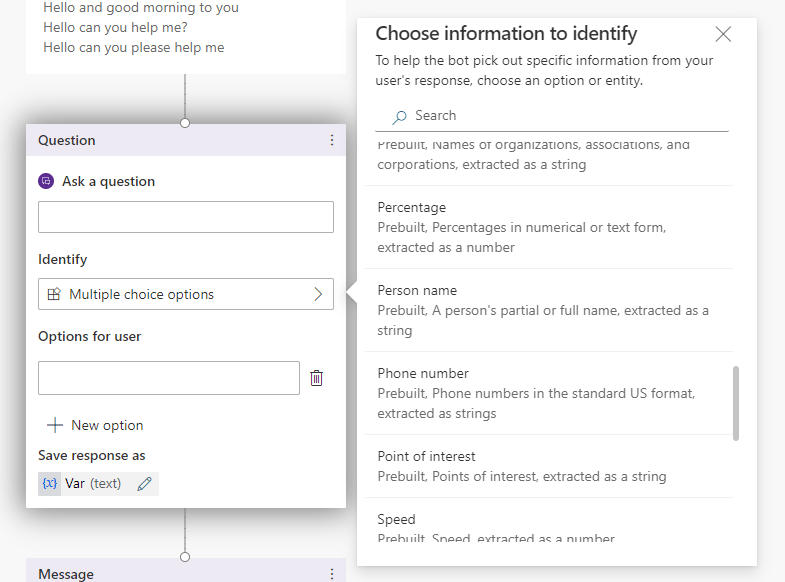Click the magnifier search icon

coord(400,117)
